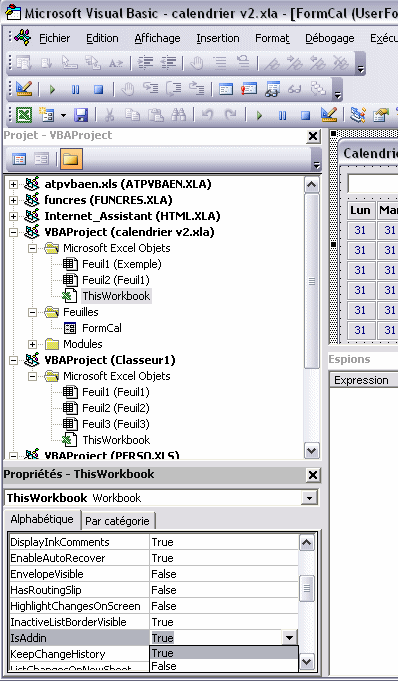
Task: Collapse the VBAProject (calendrier v2.xla) node
Action: point(13,232)
